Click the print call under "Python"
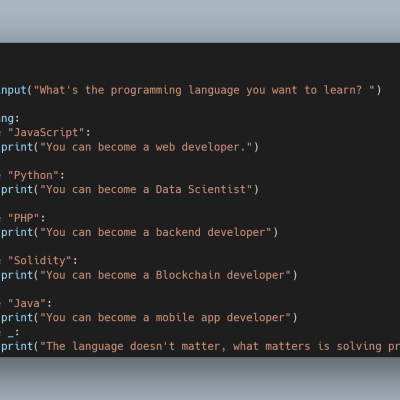 tap(17, 189)
